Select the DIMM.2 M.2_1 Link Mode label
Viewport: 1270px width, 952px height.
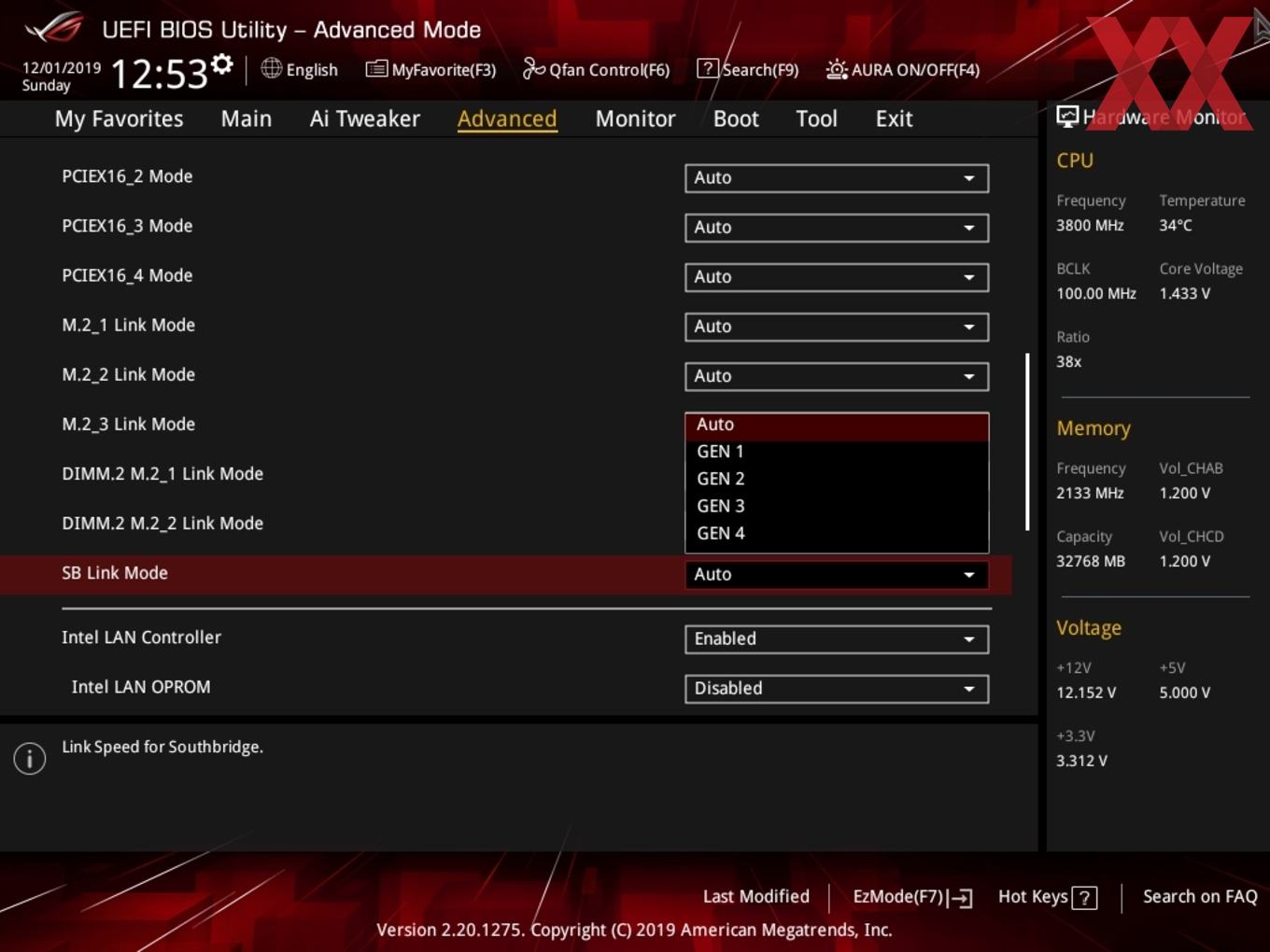(162, 473)
